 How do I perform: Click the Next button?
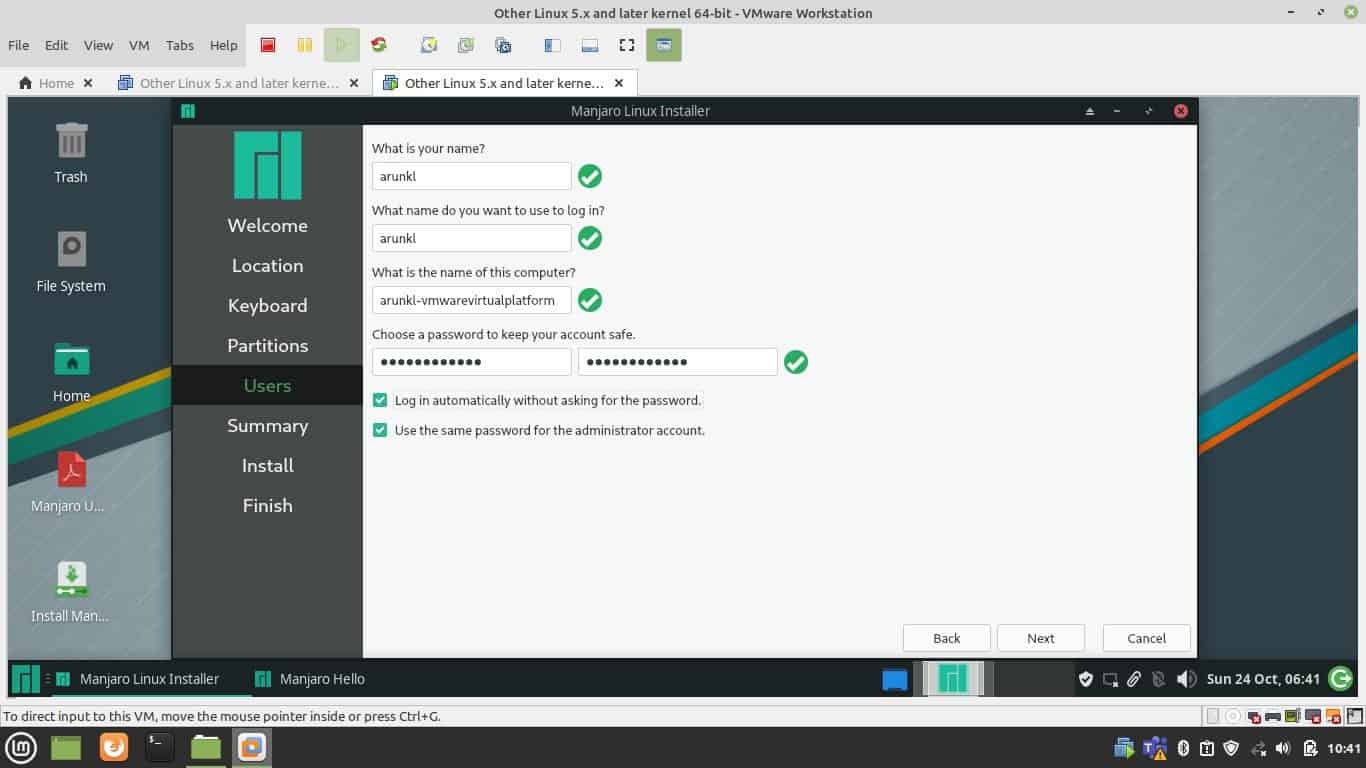[1041, 638]
